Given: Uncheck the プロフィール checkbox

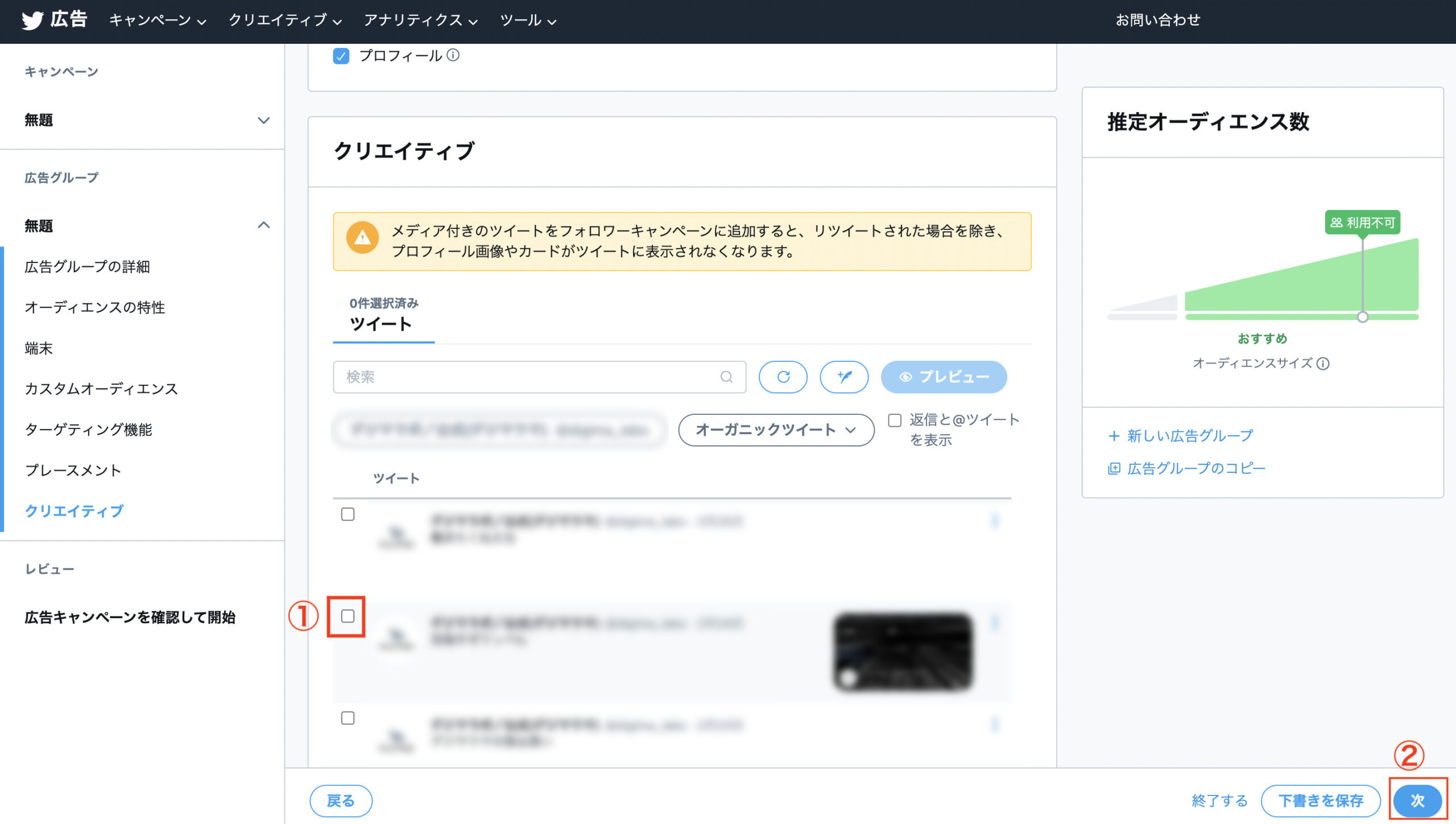Looking at the screenshot, I should click(341, 56).
